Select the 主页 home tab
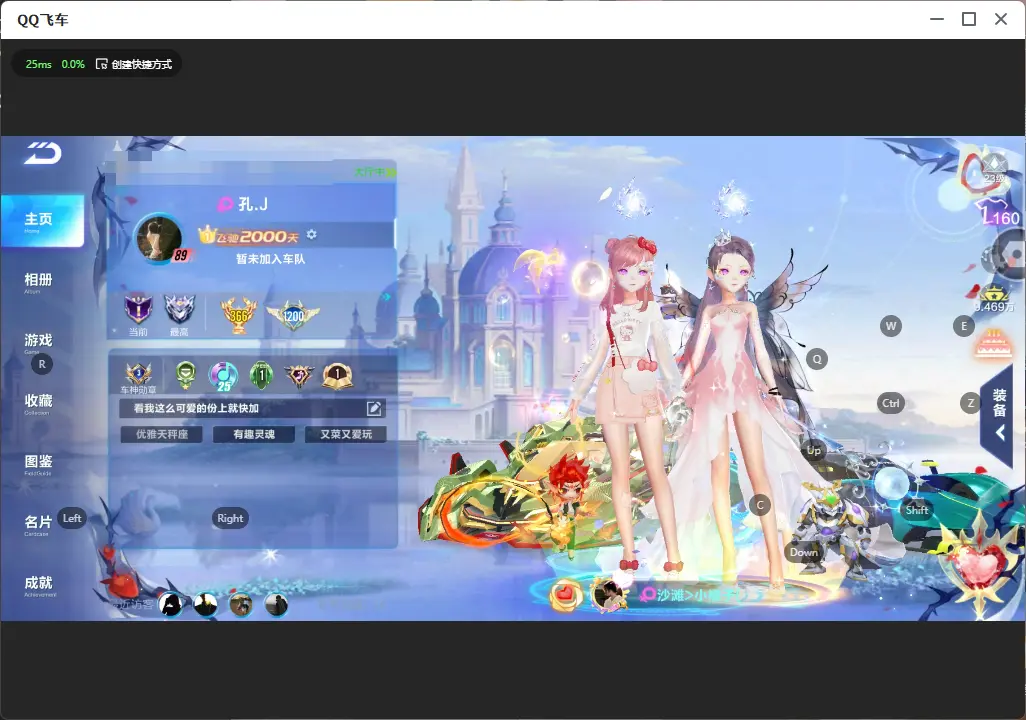The width and height of the screenshot is (1026, 720). pyautogui.click(x=42, y=221)
